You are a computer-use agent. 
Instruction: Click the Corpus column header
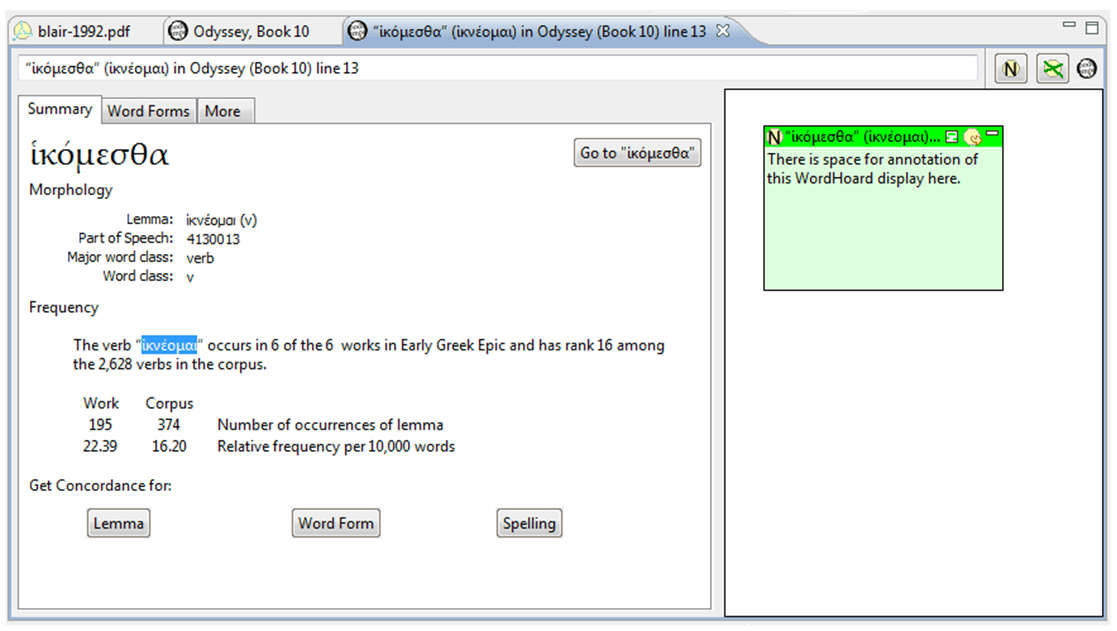pyautogui.click(x=170, y=403)
